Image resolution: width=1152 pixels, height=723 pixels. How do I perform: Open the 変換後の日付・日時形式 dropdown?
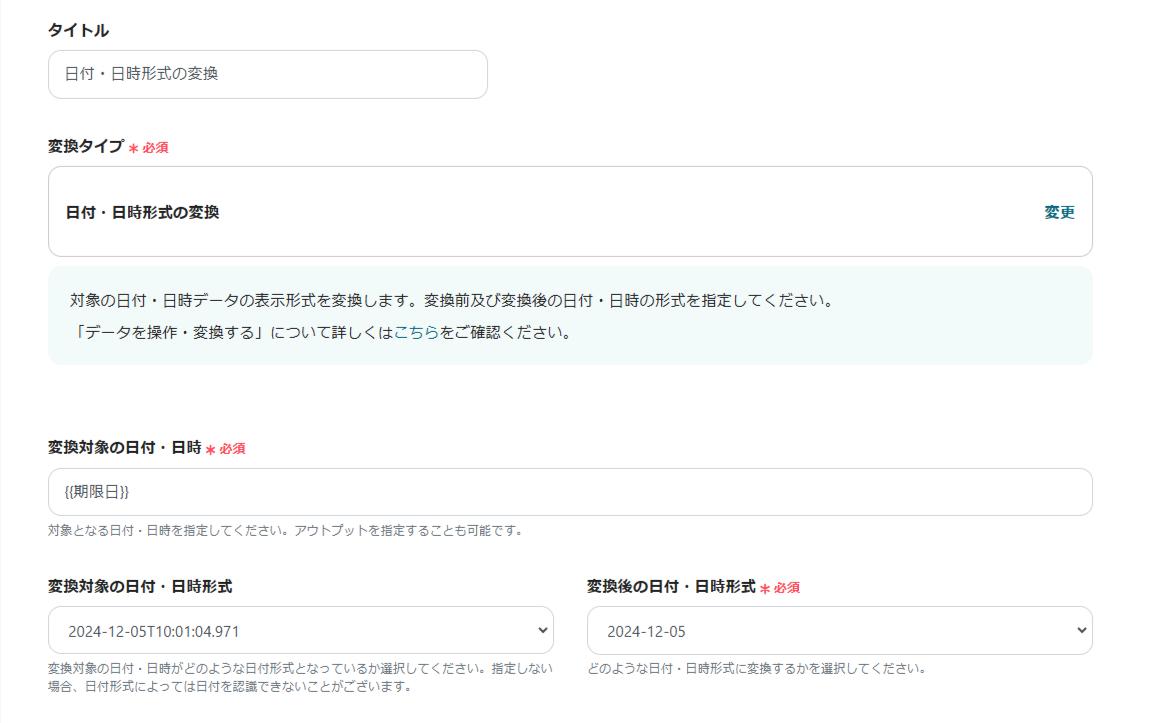(839, 630)
